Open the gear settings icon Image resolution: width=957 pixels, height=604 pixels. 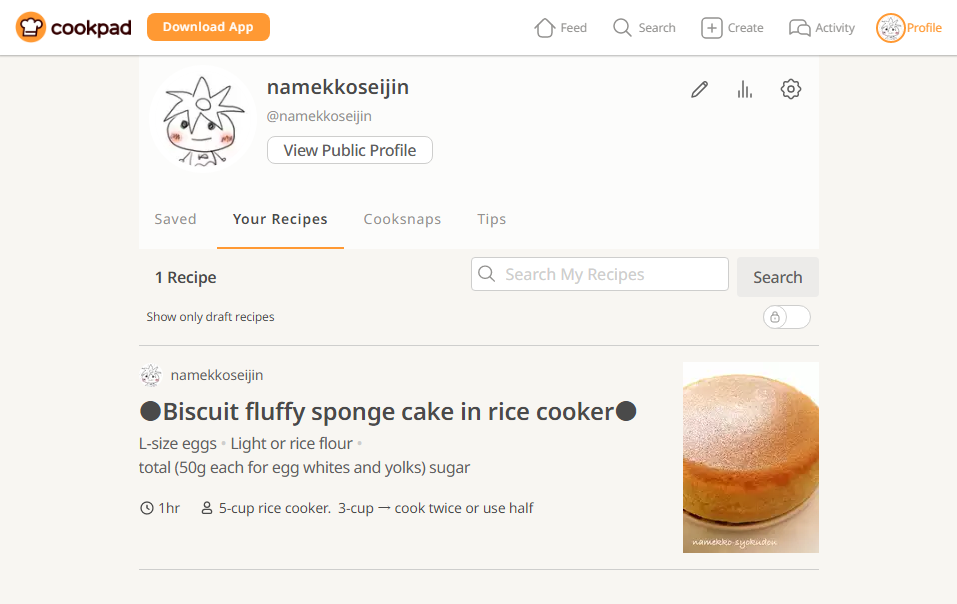pos(791,89)
